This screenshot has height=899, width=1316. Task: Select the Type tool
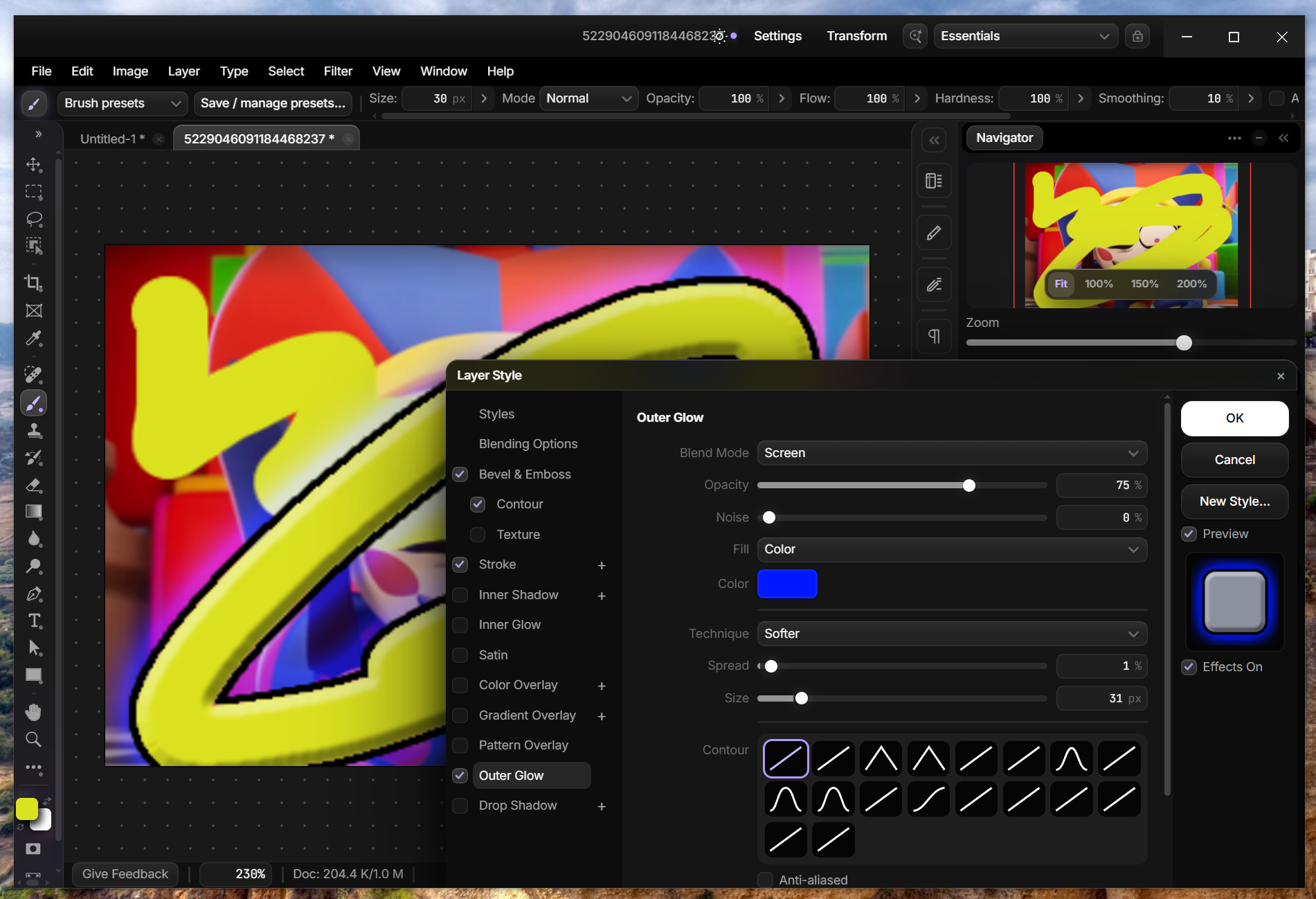pos(34,621)
